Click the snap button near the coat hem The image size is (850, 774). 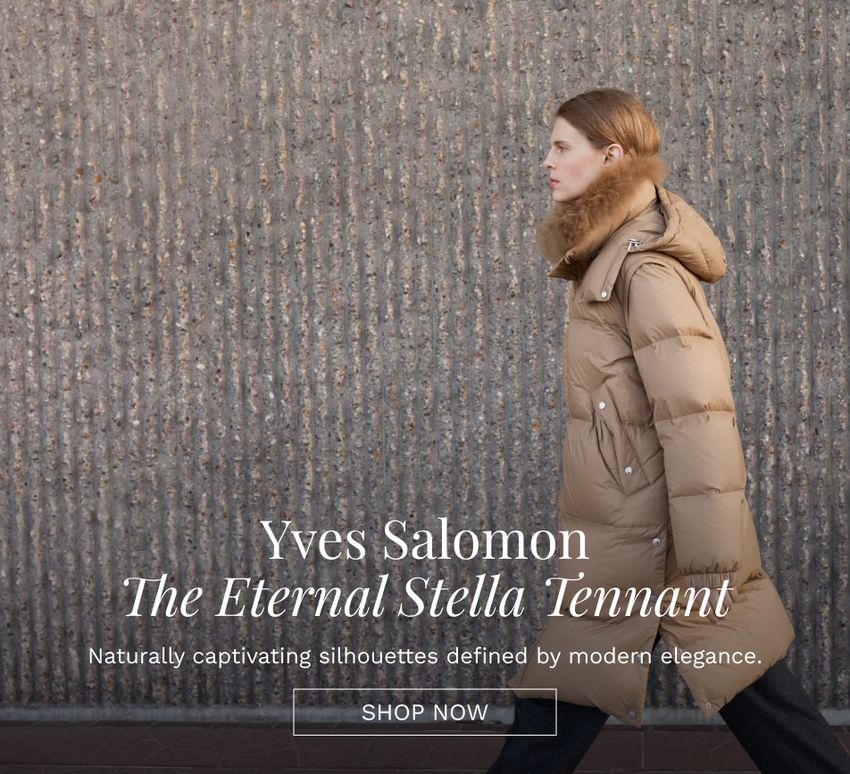[x=707, y=705]
